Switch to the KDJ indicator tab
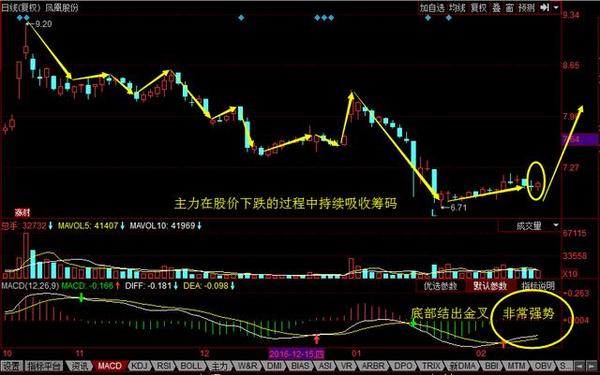Image resolution: width=600 pixels, height=375 pixels. (x=140, y=366)
